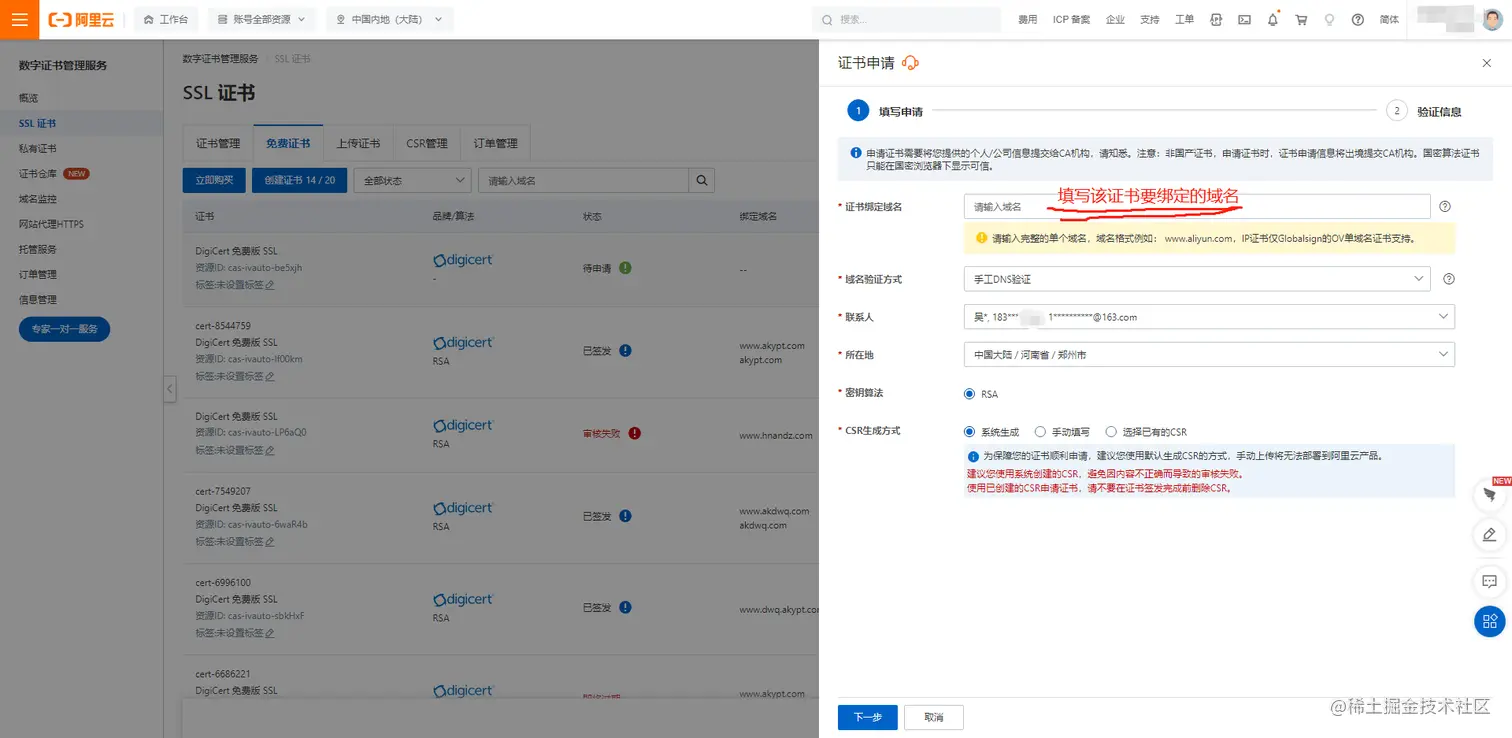This screenshot has height=738, width=1512.
Task: Click the 专家一对一服务 button
Action: pyautogui.click(x=64, y=328)
